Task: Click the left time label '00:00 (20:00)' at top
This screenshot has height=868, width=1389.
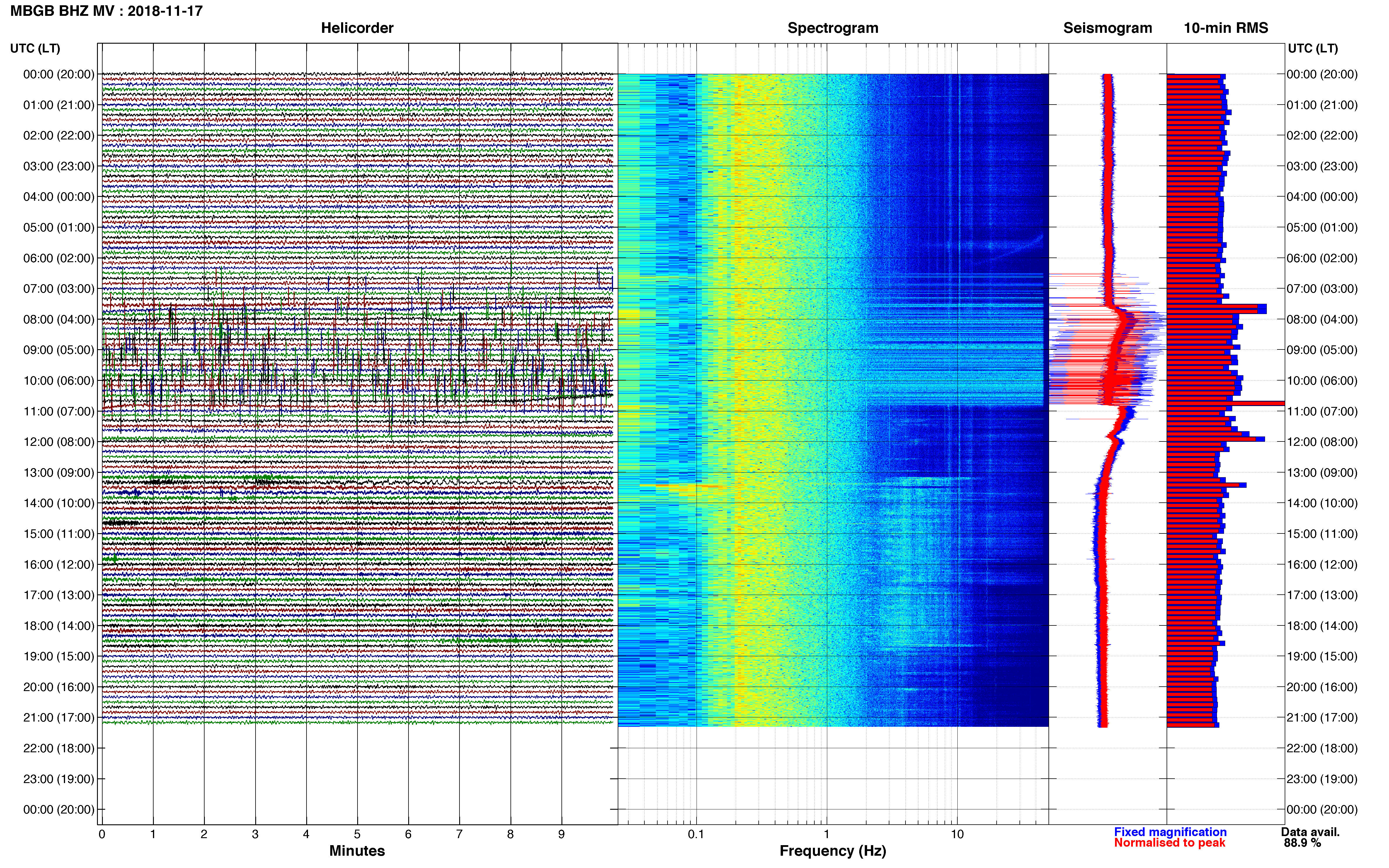Action: coord(59,74)
